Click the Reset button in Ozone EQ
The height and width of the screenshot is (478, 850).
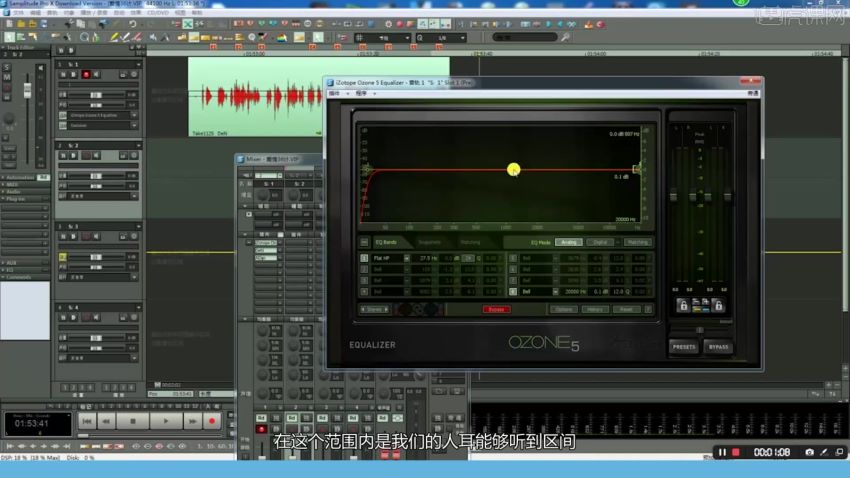(x=626, y=309)
